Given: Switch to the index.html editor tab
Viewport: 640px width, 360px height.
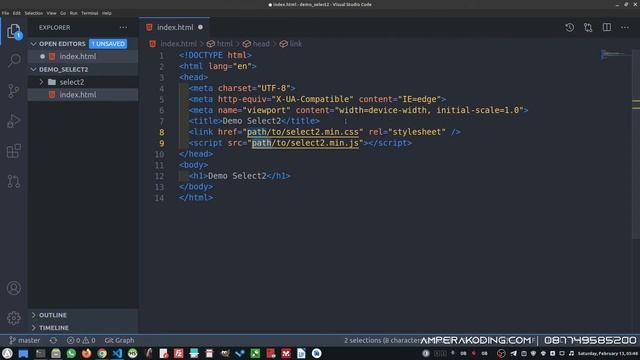Looking at the screenshot, I should pyautogui.click(x=175, y=27).
